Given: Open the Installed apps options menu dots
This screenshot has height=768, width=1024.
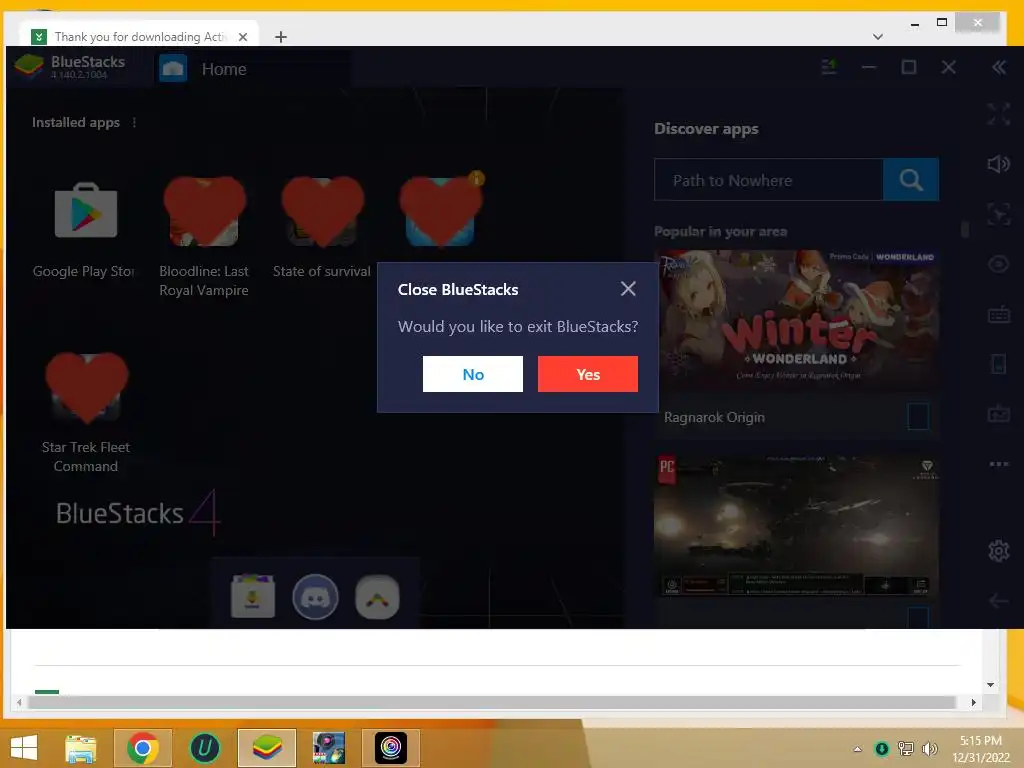Looking at the screenshot, I should (x=135, y=122).
